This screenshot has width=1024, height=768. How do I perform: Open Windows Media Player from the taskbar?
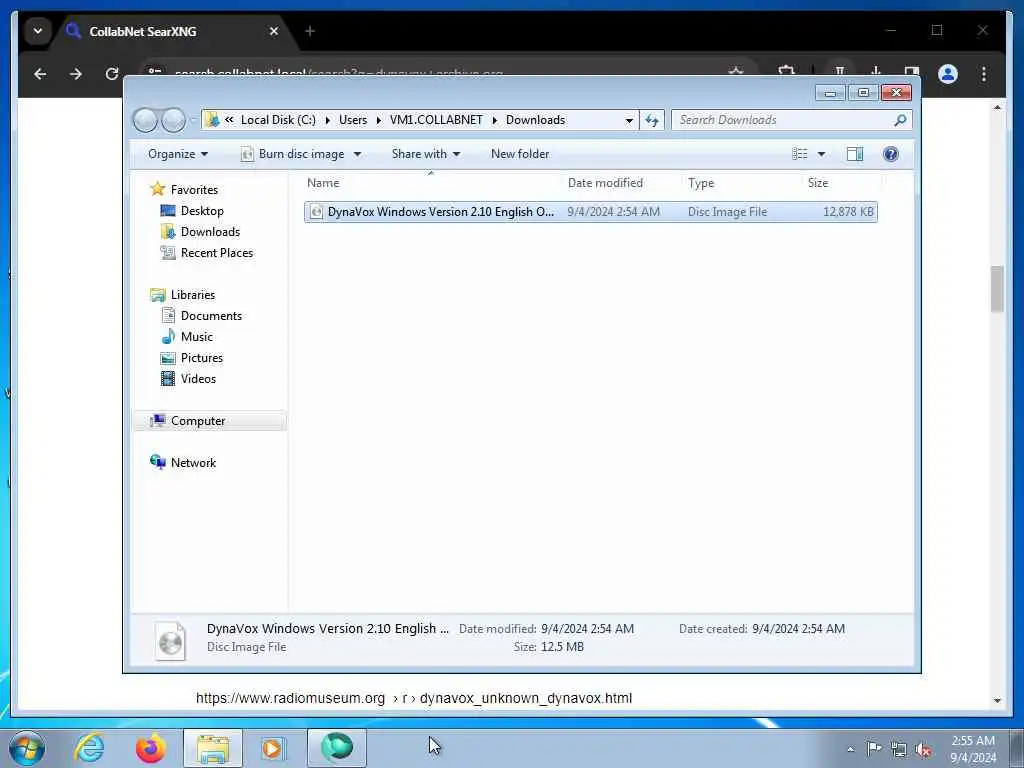pos(274,748)
